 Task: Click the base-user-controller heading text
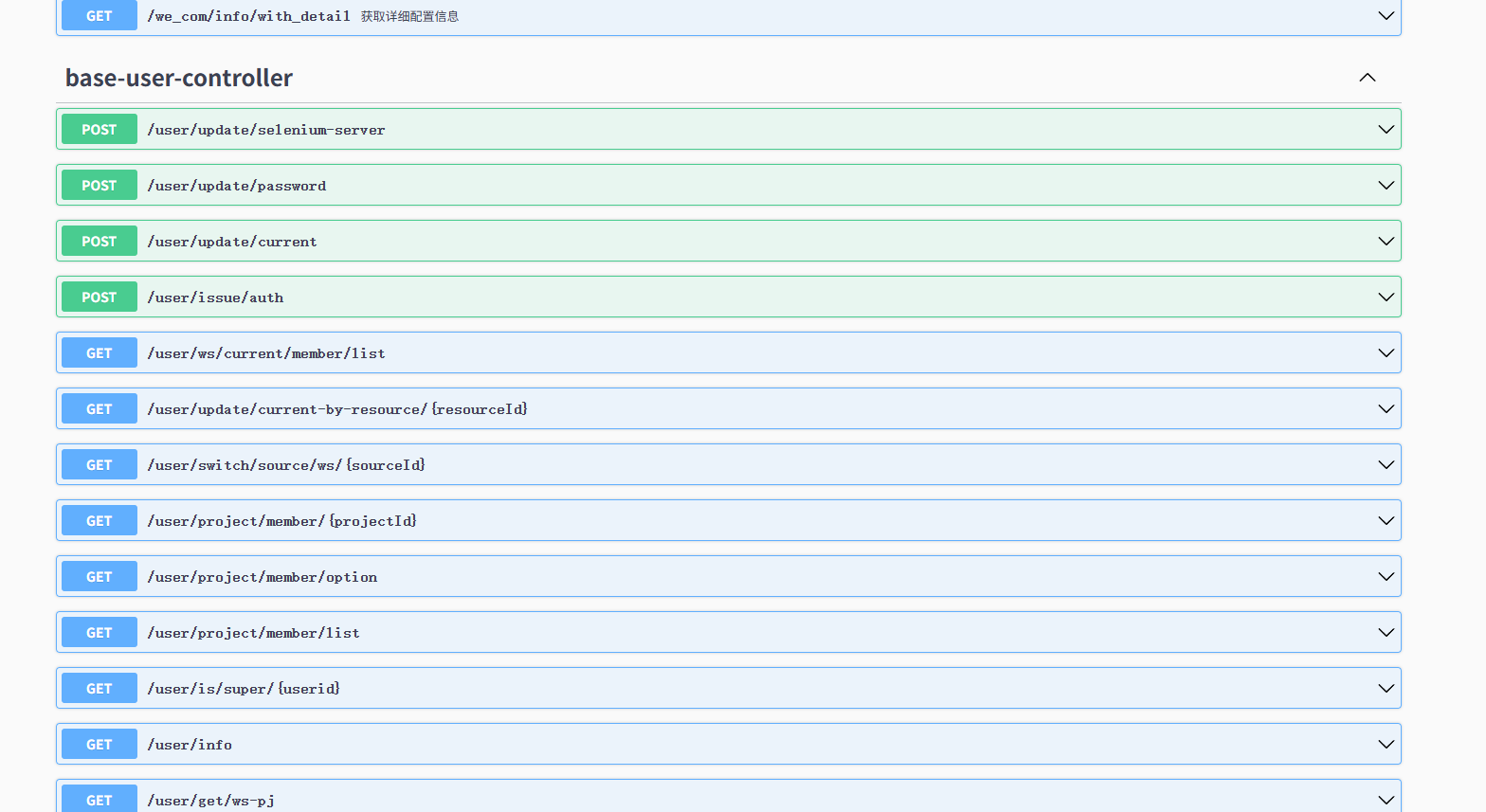click(x=179, y=78)
